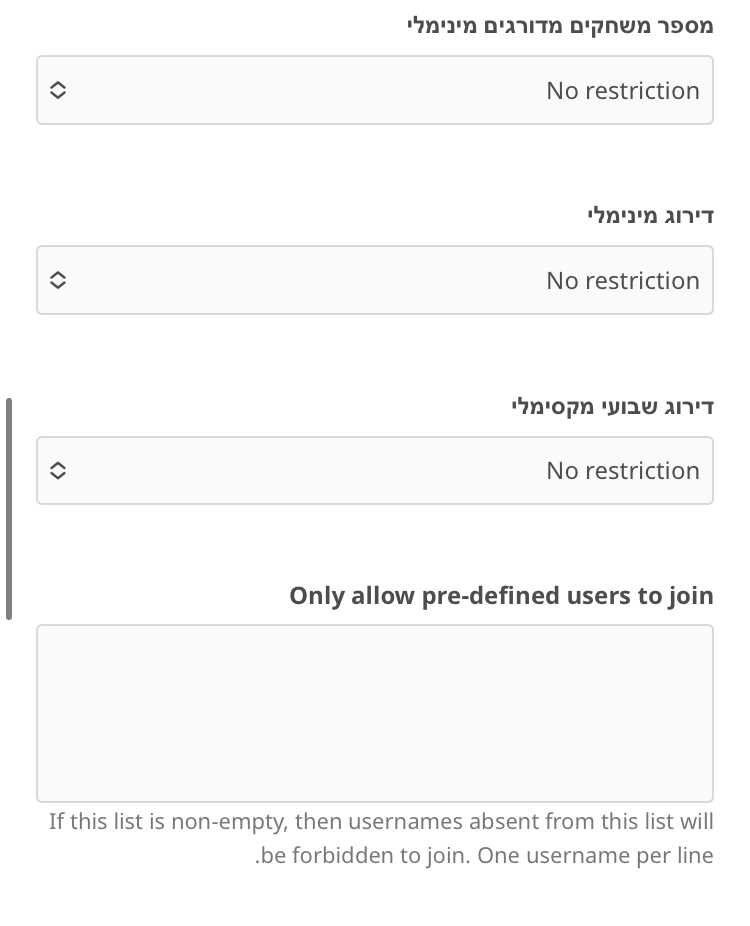Click the דירוג שבועי מקסימלי heading
This screenshot has width=750, height=926.
coord(613,406)
